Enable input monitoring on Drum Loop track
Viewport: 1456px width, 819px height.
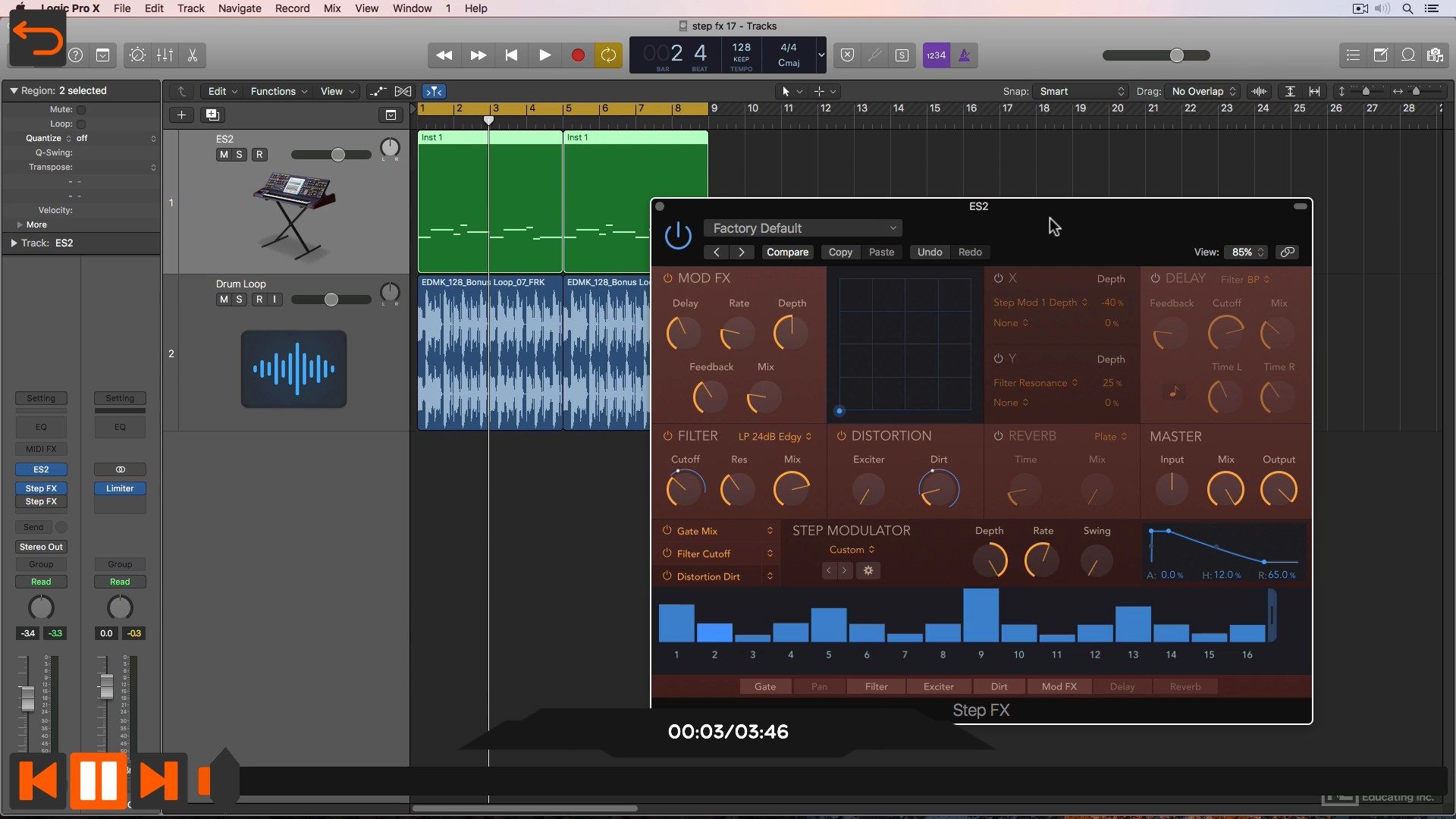tap(275, 300)
